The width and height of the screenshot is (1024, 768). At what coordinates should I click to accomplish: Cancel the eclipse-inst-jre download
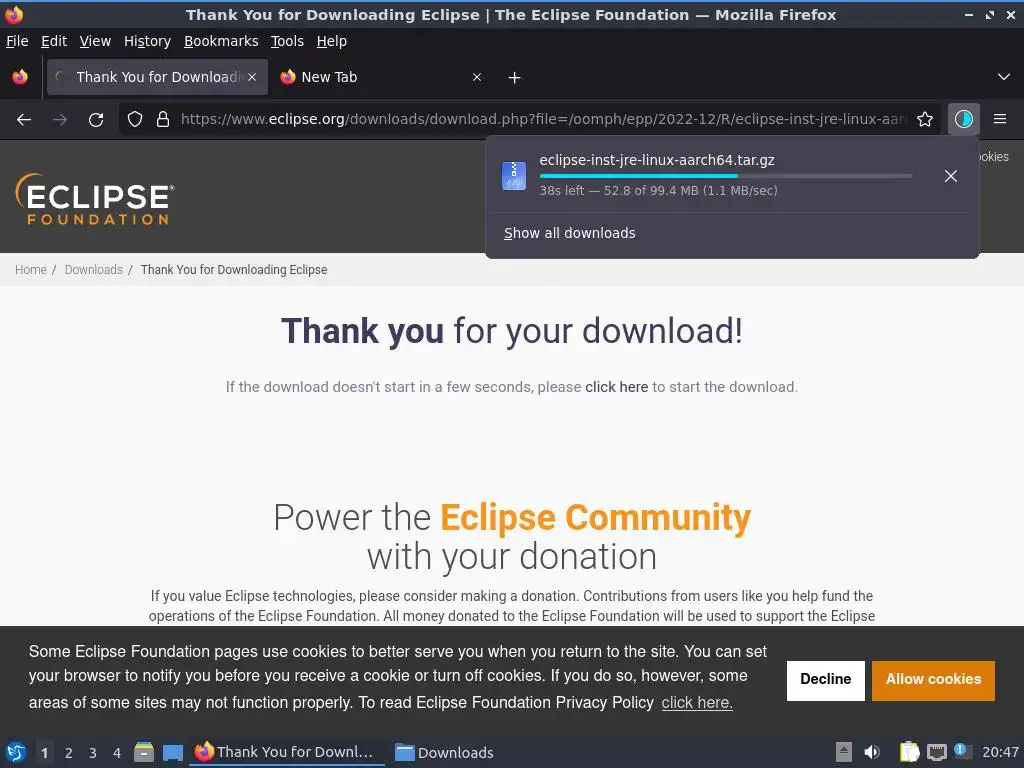pos(951,176)
